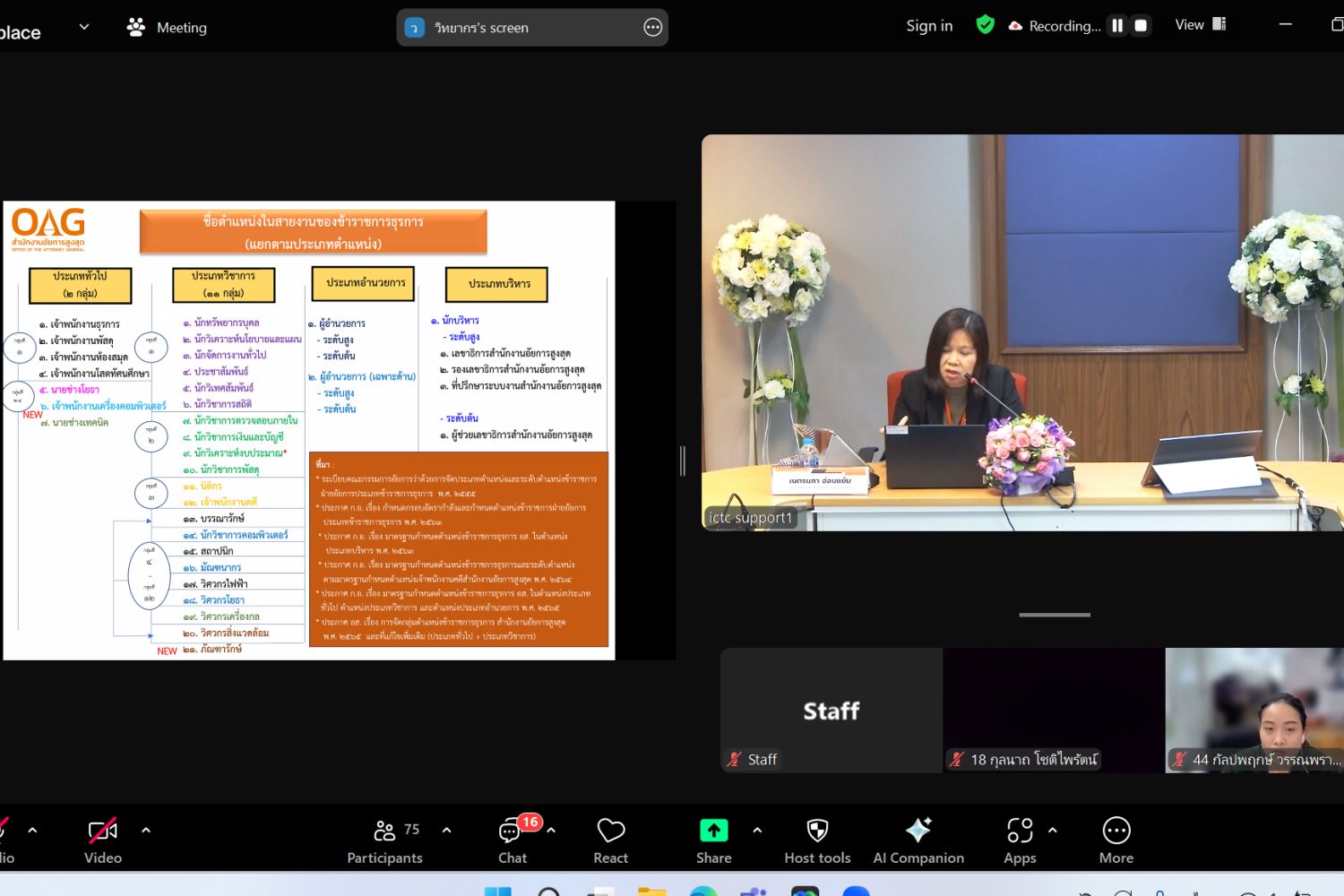Select the 44 กัลปพฤกษ์ participant video tile

point(1254,711)
